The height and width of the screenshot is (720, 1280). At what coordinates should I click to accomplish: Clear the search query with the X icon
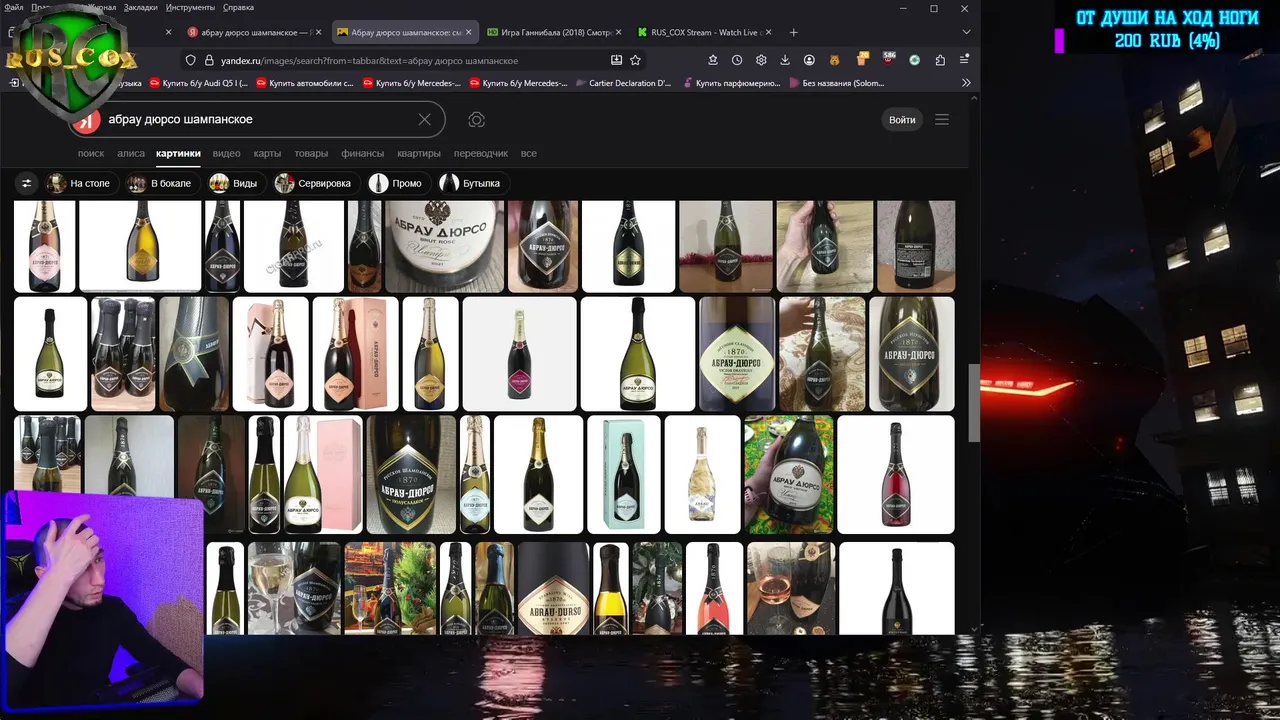point(424,119)
